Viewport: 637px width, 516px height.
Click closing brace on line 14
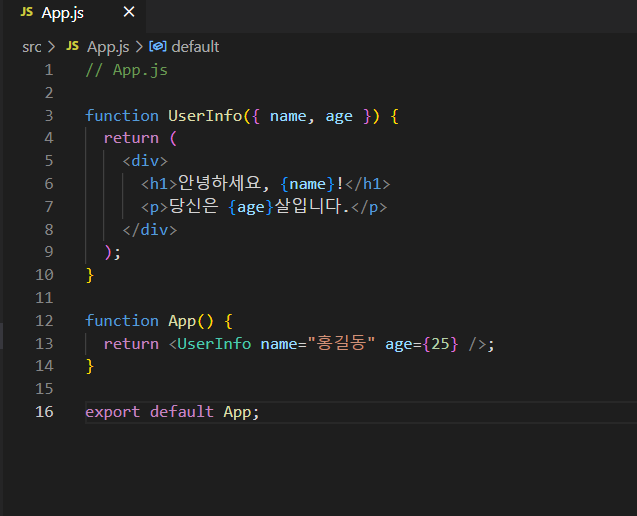(90, 366)
